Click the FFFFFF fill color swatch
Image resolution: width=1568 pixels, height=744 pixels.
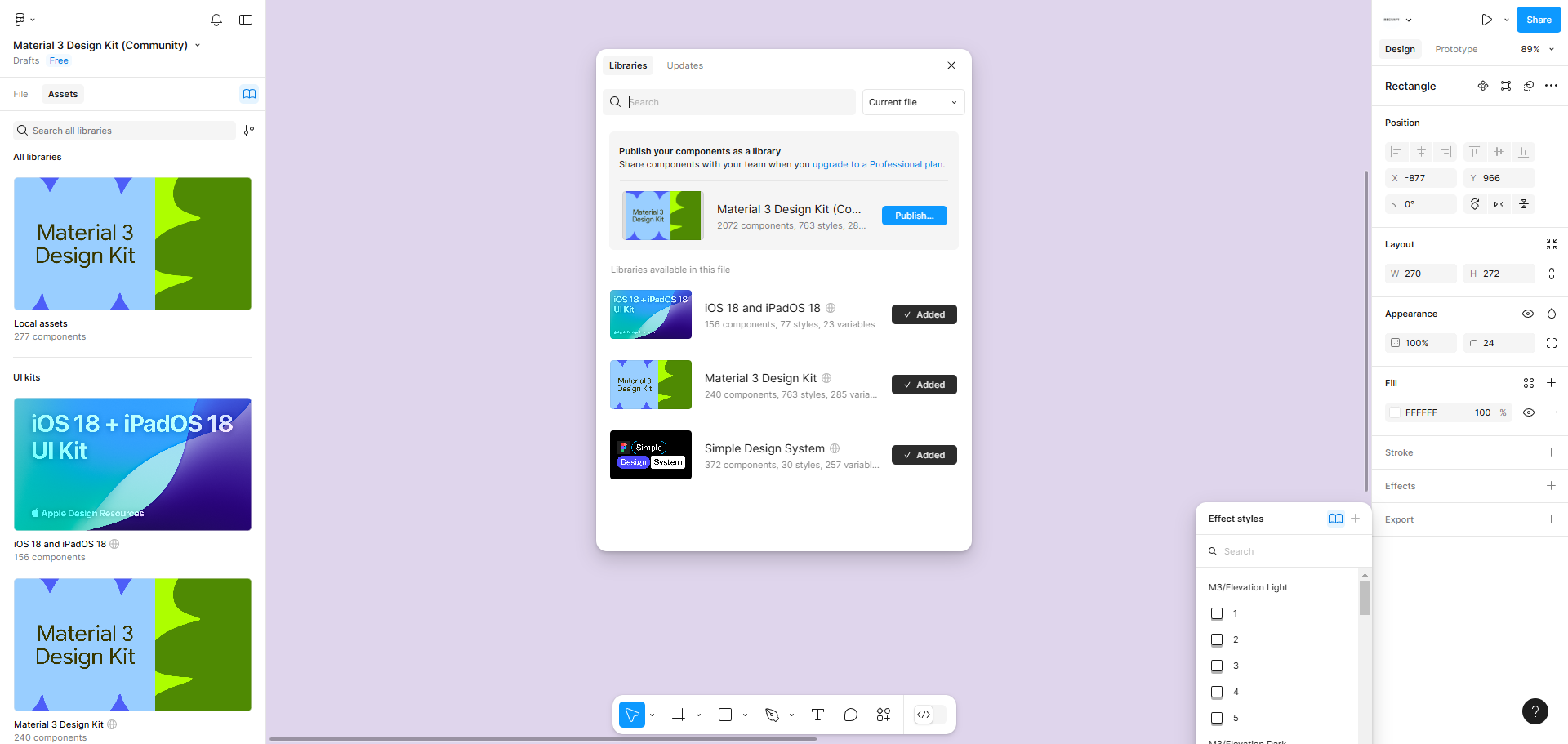coord(1395,412)
